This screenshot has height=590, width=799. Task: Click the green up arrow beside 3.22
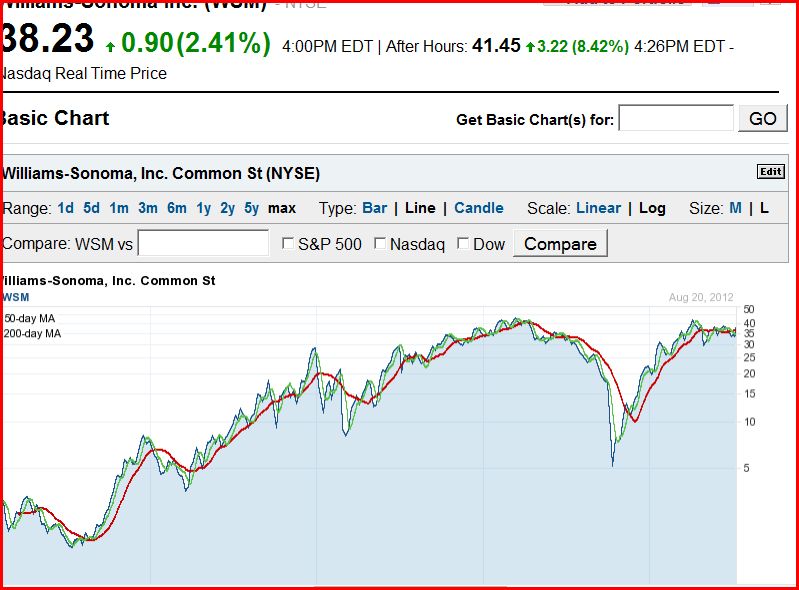pos(530,47)
